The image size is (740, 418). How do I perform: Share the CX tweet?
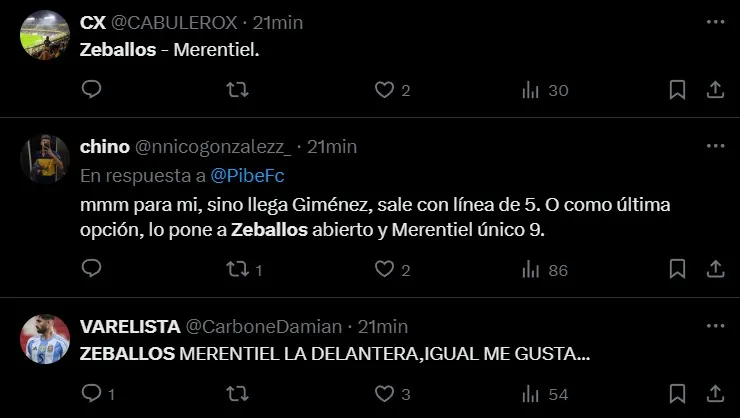tap(715, 90)
